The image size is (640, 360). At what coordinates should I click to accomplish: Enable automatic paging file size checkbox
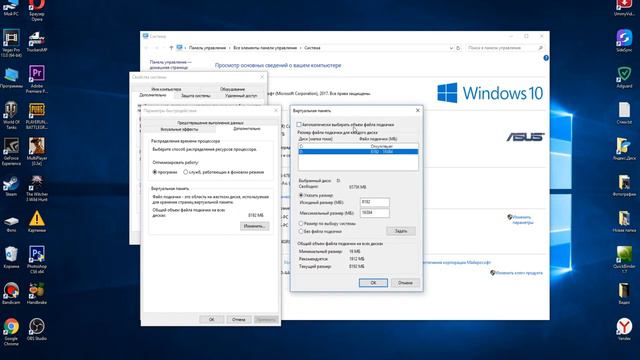(x=299, y=124)
